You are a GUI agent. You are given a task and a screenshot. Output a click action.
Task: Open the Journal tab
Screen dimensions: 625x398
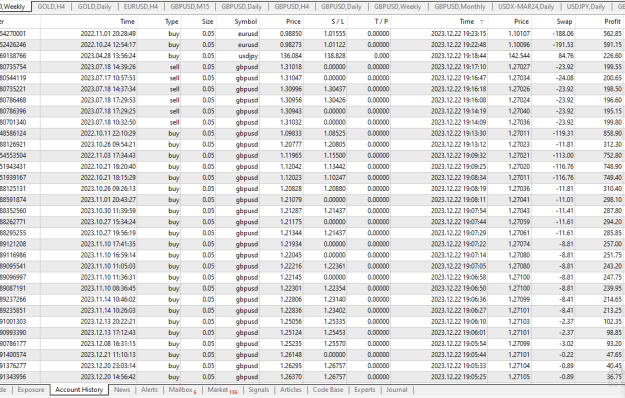pyautogui.click(x=397, y=390)
